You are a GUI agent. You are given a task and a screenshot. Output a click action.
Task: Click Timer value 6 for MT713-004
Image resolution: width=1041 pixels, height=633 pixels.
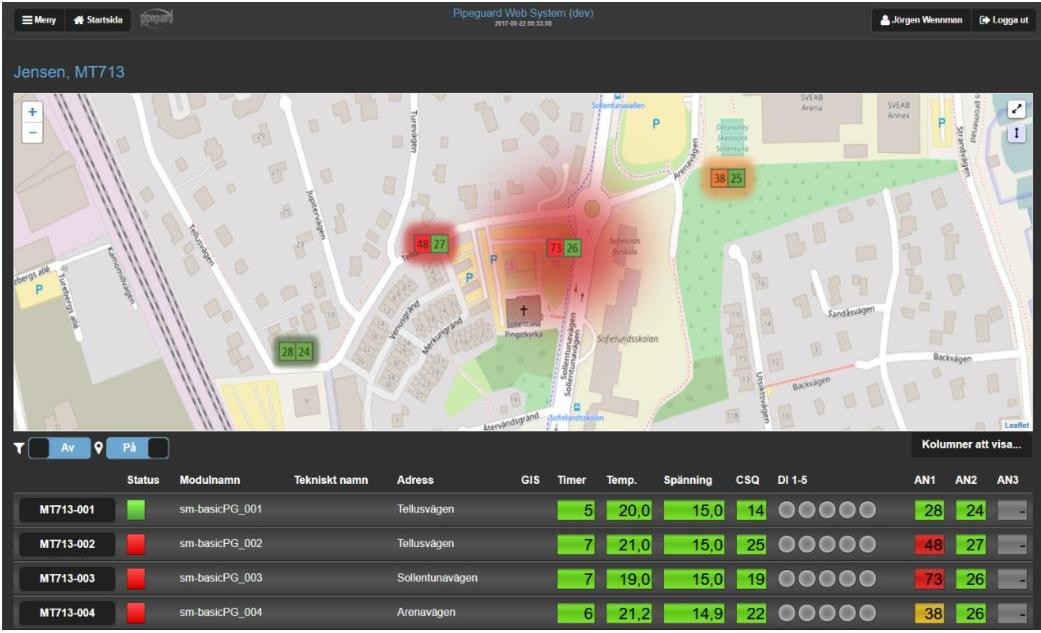click(576, 613)
